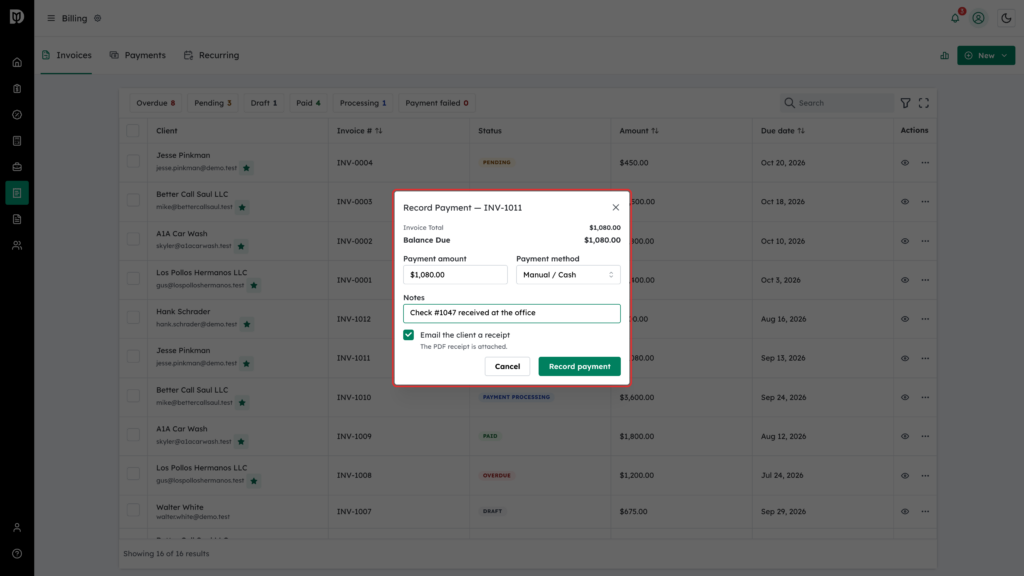
Task: Click the app logo in sidebar
Action: 17,16
